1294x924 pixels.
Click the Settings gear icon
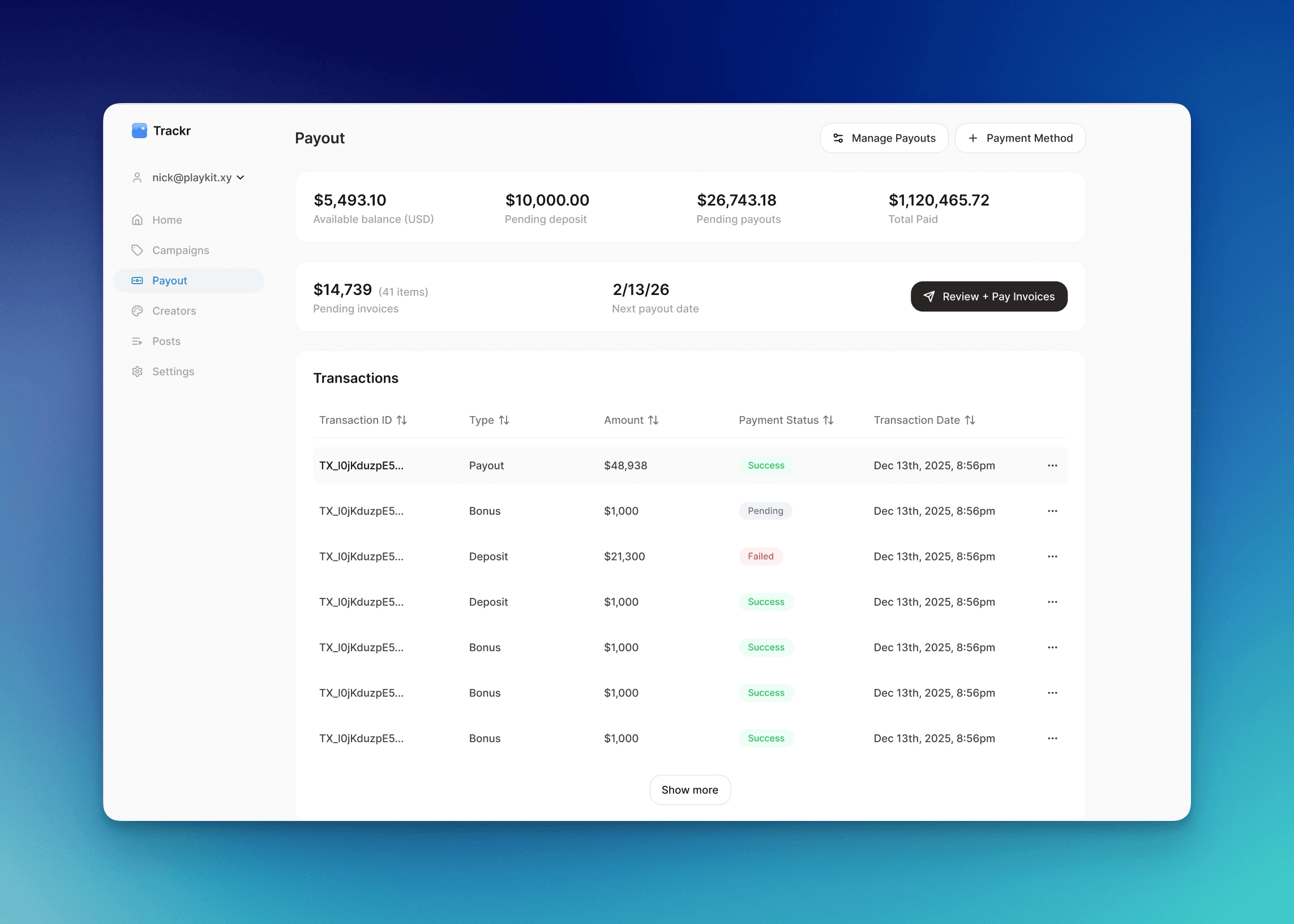tap(137, 371)
